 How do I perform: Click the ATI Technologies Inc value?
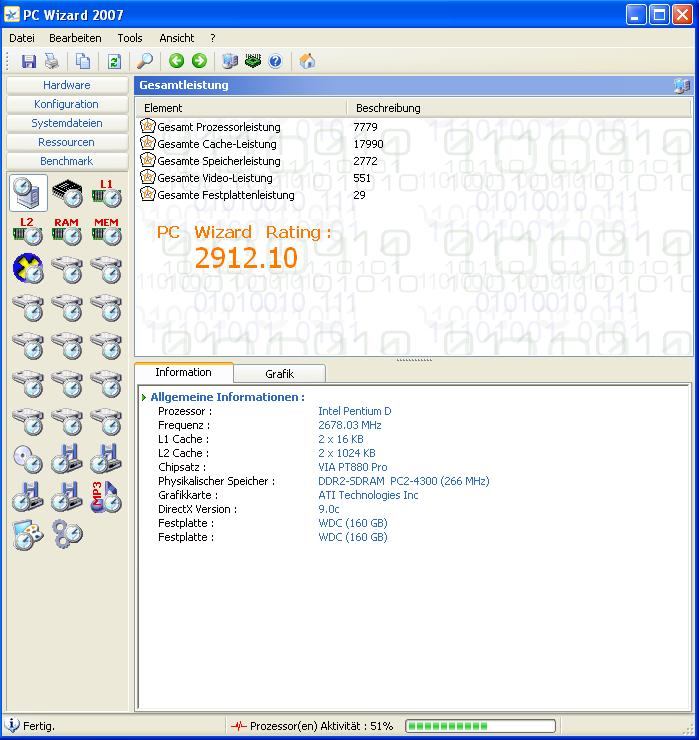(x=368, y=495)
